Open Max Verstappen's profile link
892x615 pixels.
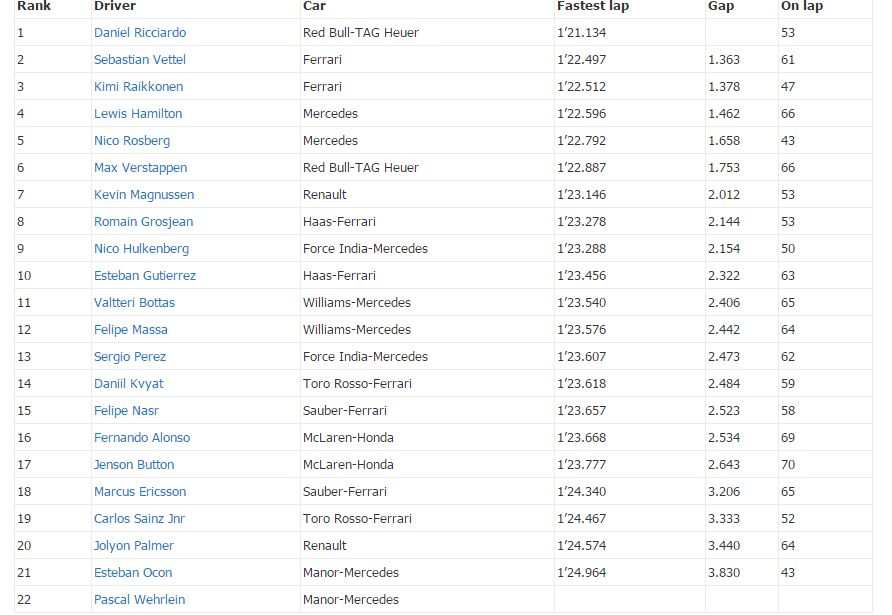coord(140,168)
